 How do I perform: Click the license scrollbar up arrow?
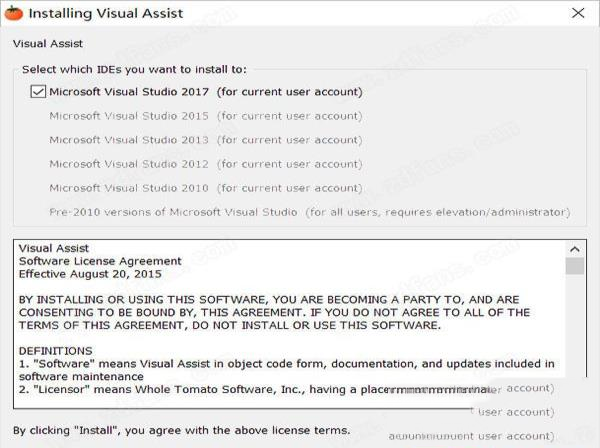(574, 248)
